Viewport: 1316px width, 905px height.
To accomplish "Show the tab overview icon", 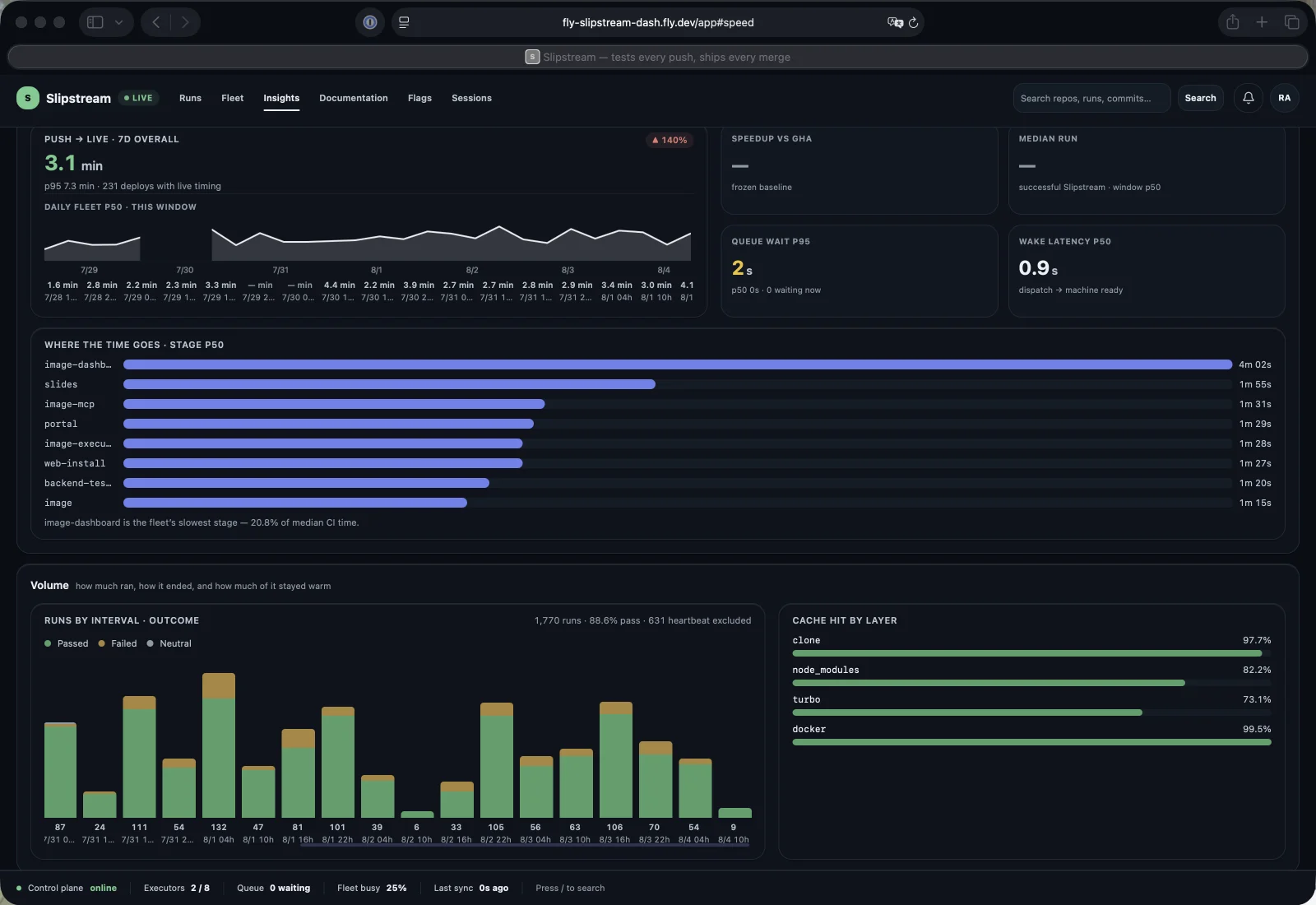I will pos(1291,22).
